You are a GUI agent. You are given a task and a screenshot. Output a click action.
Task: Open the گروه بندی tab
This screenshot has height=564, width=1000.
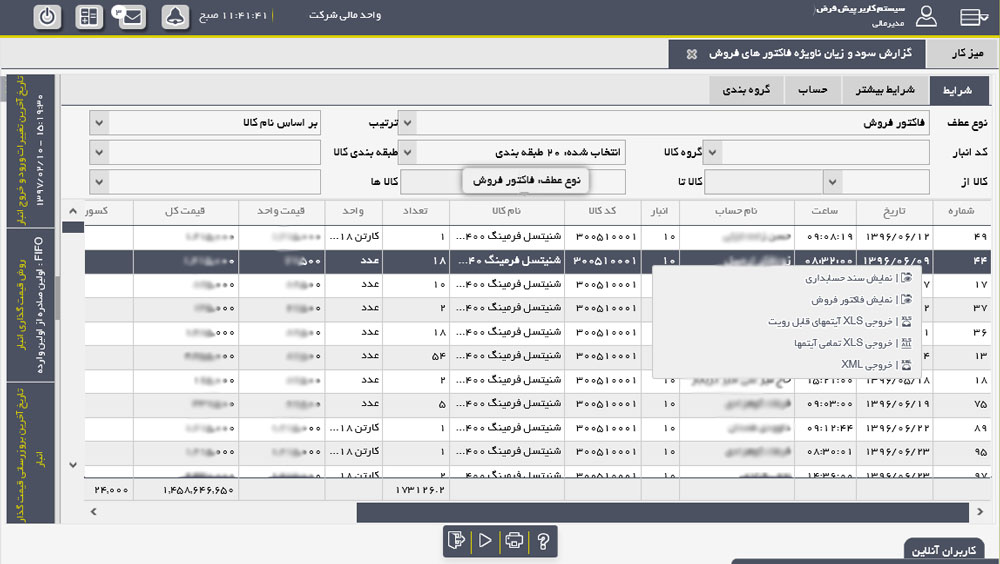747,90
